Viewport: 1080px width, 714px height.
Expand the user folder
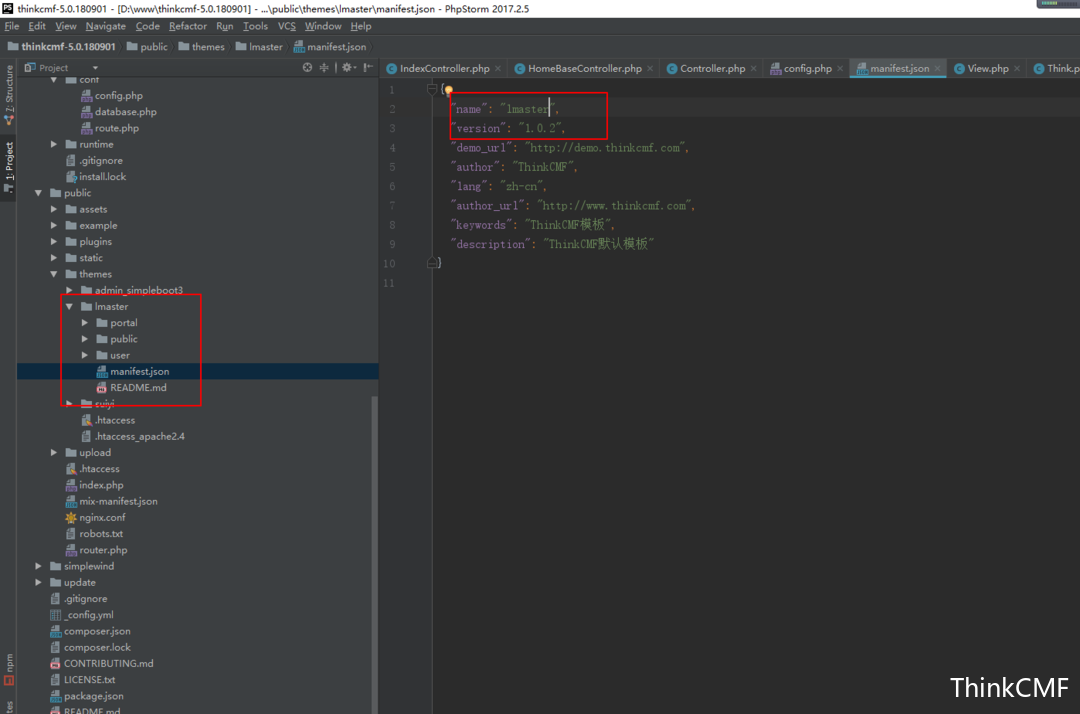85,355
